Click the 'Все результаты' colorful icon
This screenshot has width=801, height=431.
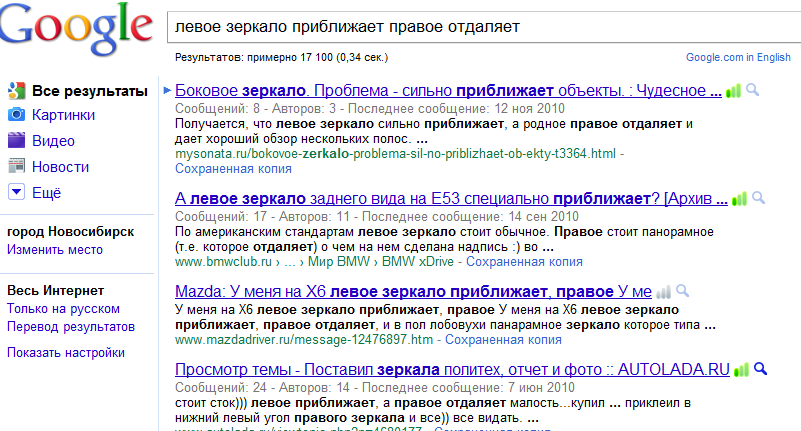pos(16,91)
